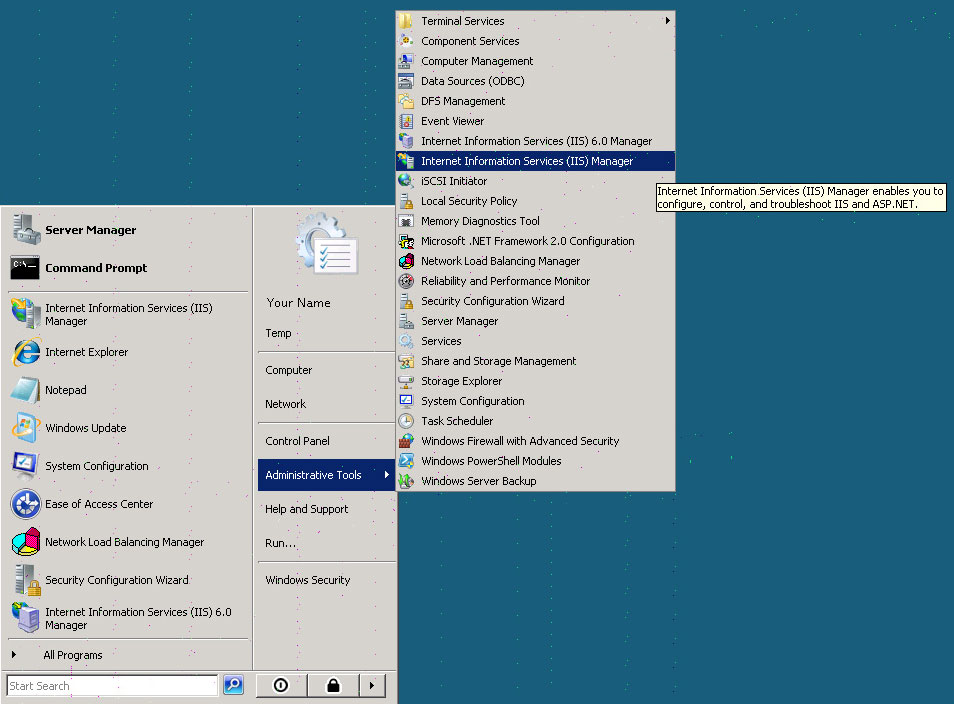Click the Windows Firewall brick wall icon

coord(406,441)
